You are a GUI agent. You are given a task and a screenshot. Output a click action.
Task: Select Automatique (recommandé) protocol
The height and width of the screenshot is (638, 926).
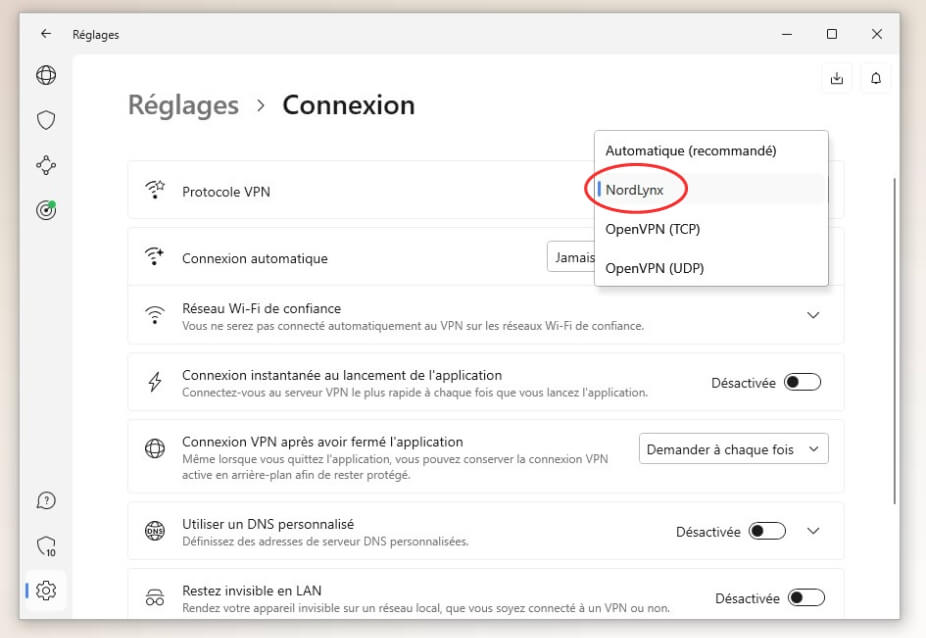coord(711,151)
